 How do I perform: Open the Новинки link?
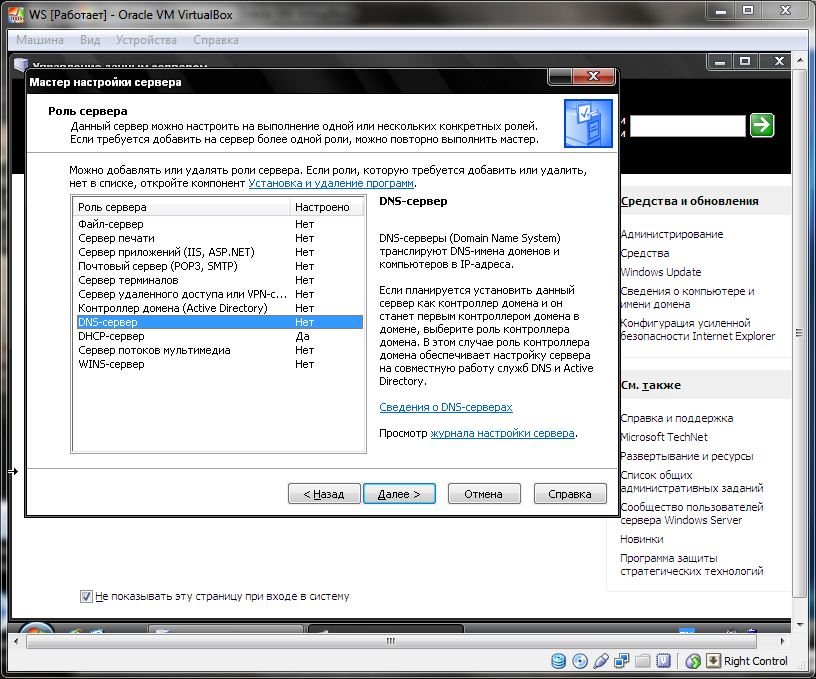tap(642, 539)
